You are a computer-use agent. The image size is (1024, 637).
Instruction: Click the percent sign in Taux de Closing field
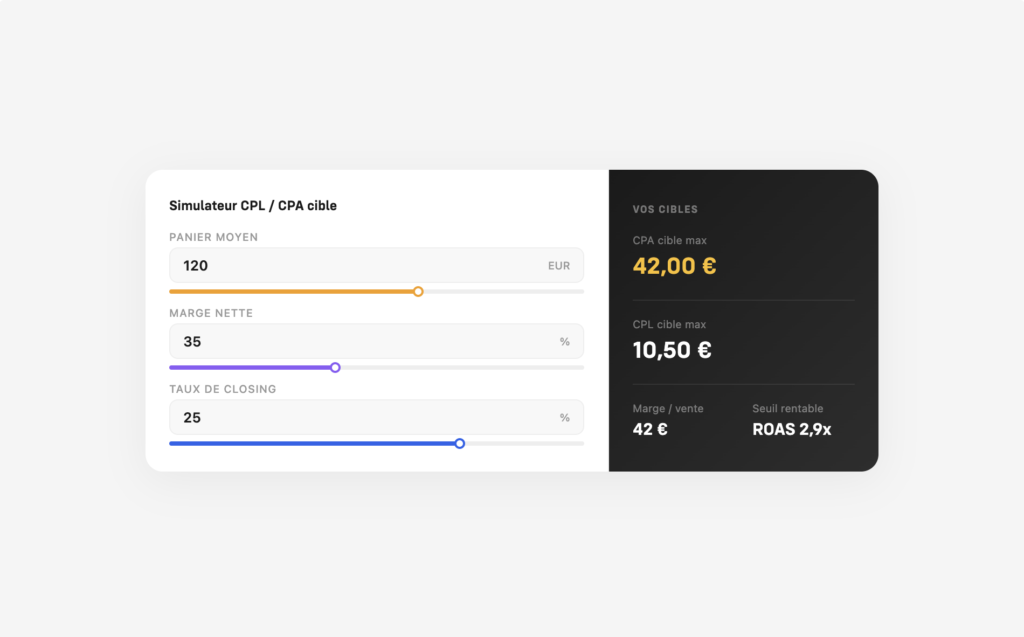pos(565,418)
